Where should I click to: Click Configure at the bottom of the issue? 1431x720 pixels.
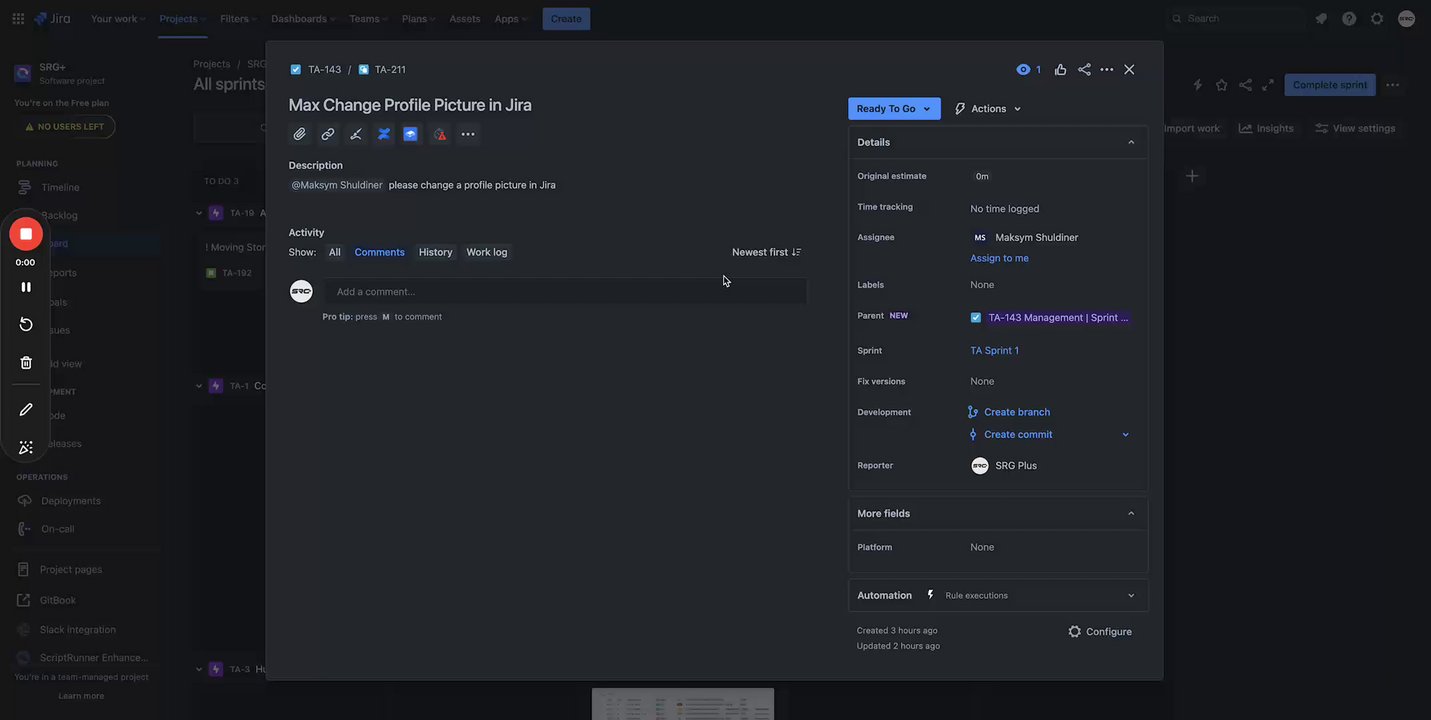coord(1100,632)
